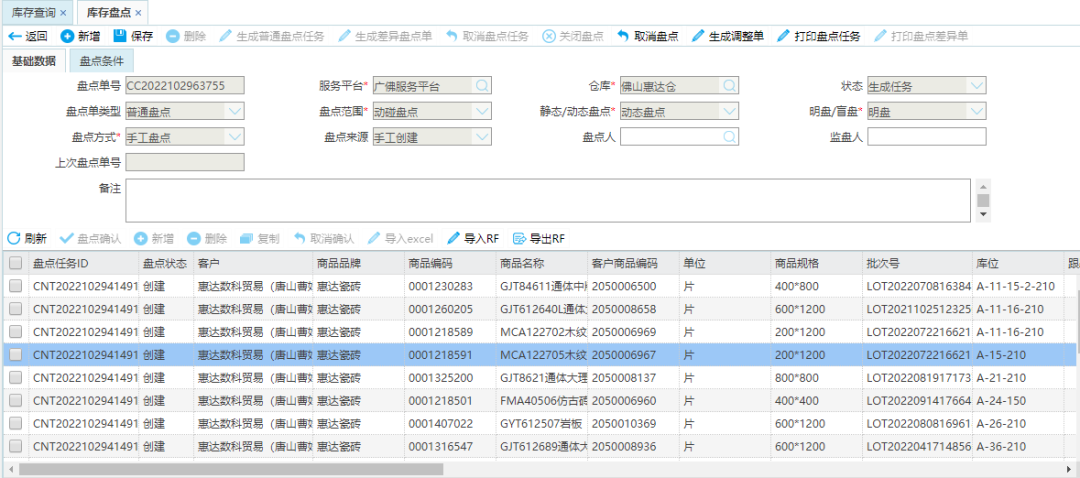Screen dimensions: 1080x478
Task: Open search lookup for 盘点人 field
Action: [x=730, y=137]
